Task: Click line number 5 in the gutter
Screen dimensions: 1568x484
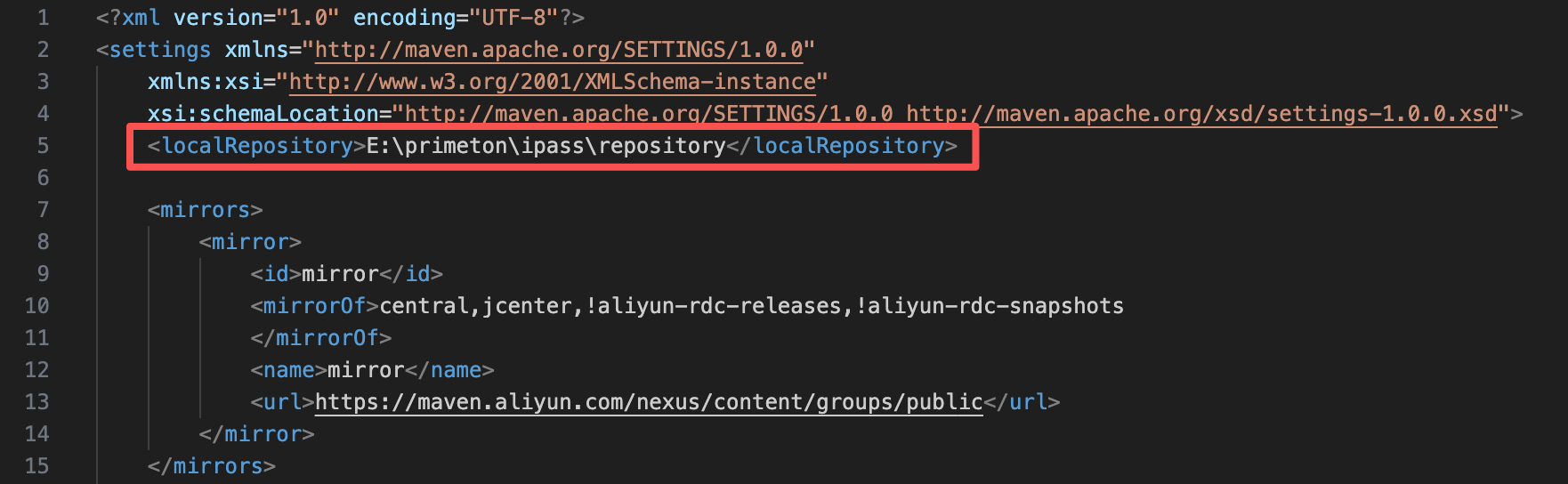Action: pyautogui.click(x=42, y=146)
